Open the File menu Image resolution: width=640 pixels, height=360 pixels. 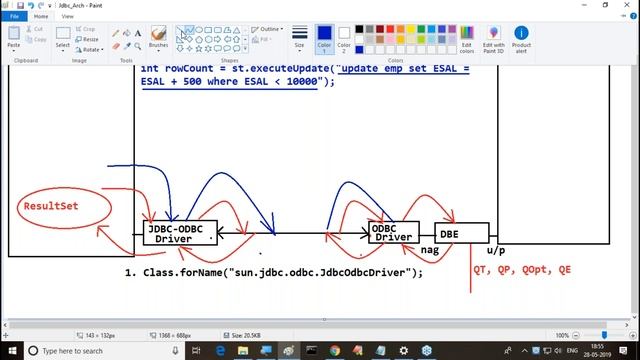14,16
